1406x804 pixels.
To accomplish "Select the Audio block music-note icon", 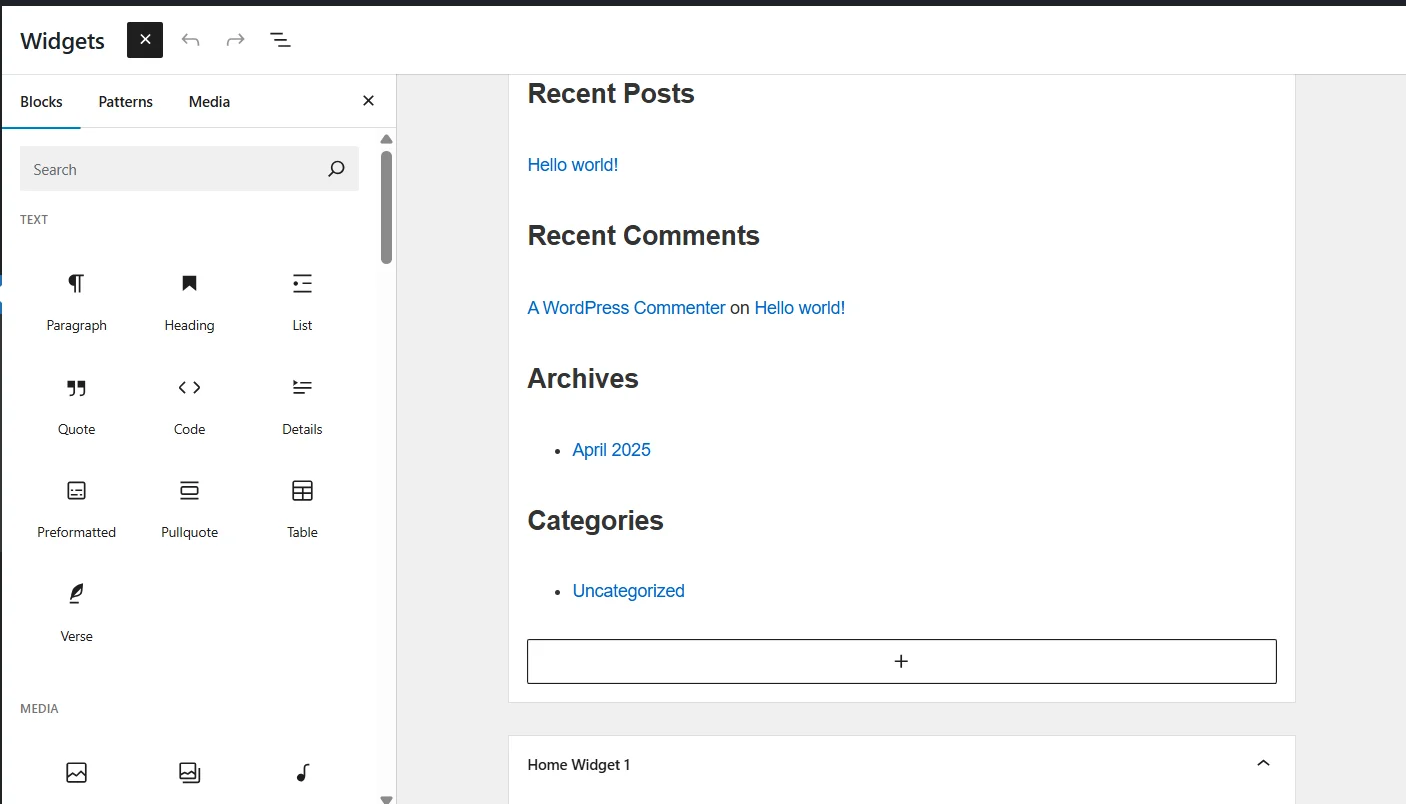I will coord(302,772).
